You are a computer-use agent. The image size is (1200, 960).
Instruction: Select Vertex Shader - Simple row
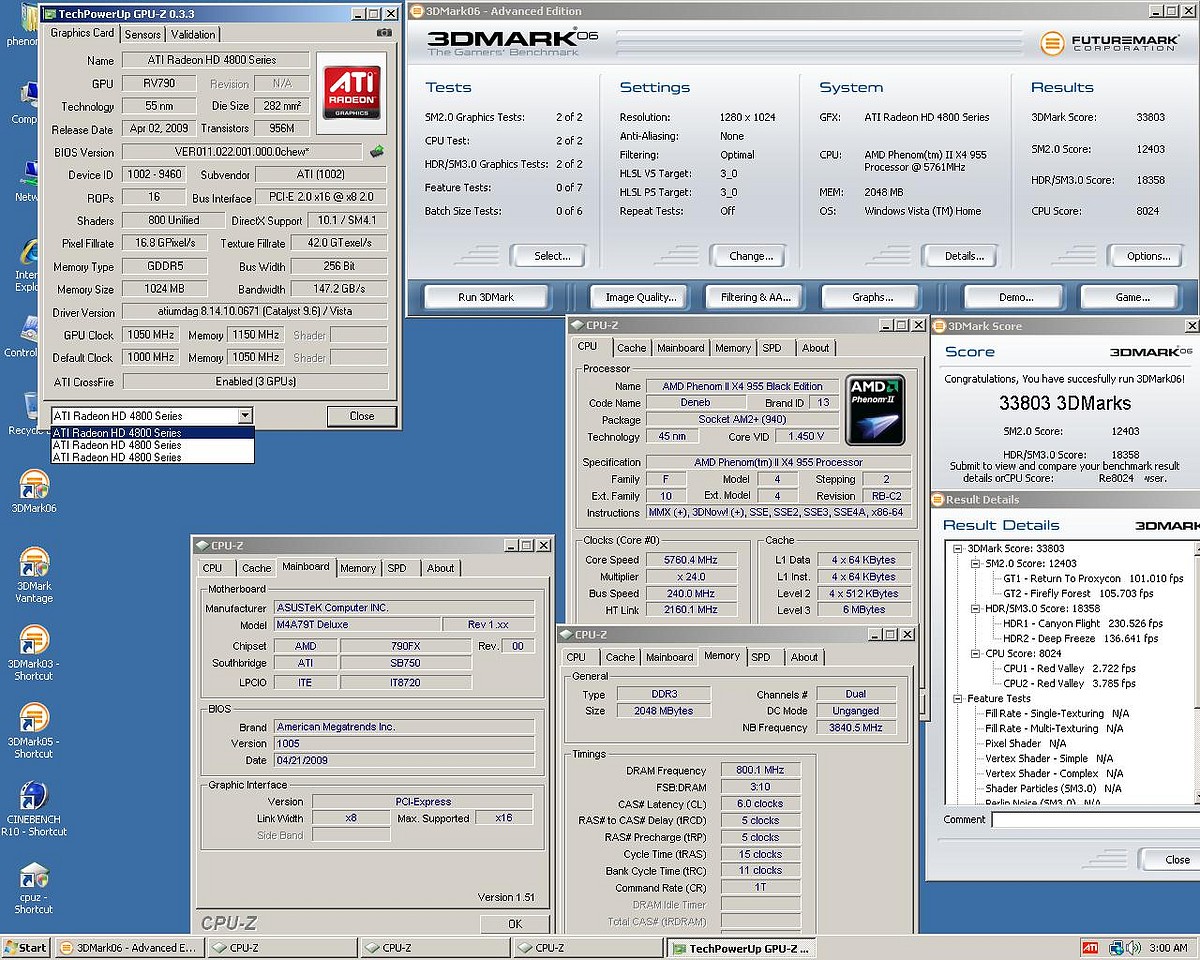1048,759
